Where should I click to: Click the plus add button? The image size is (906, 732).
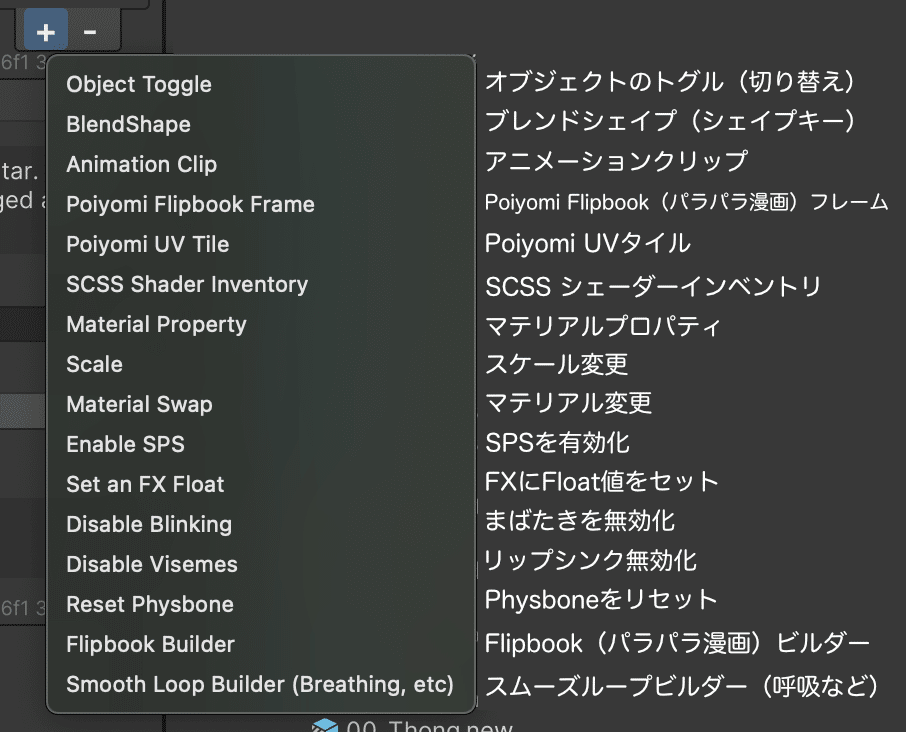[45, 32]
